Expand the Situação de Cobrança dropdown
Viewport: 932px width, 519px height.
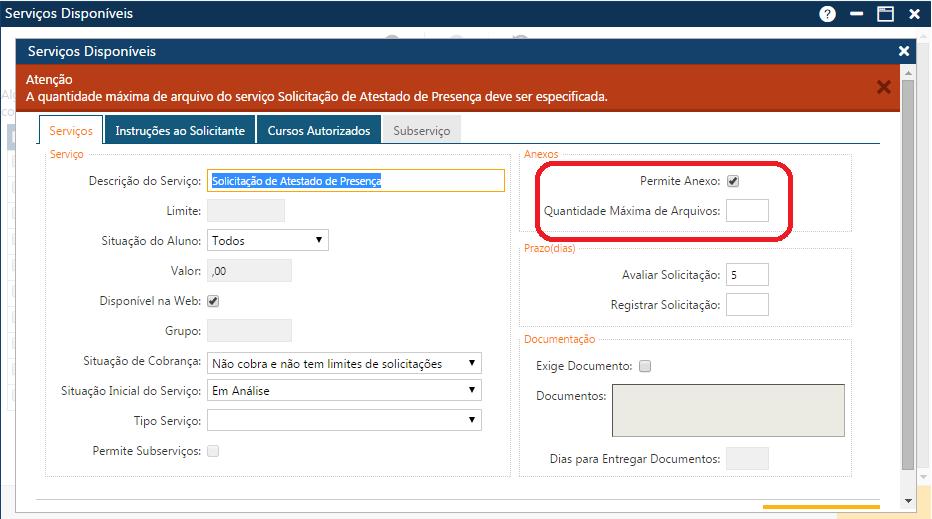[x=344, y=363]
